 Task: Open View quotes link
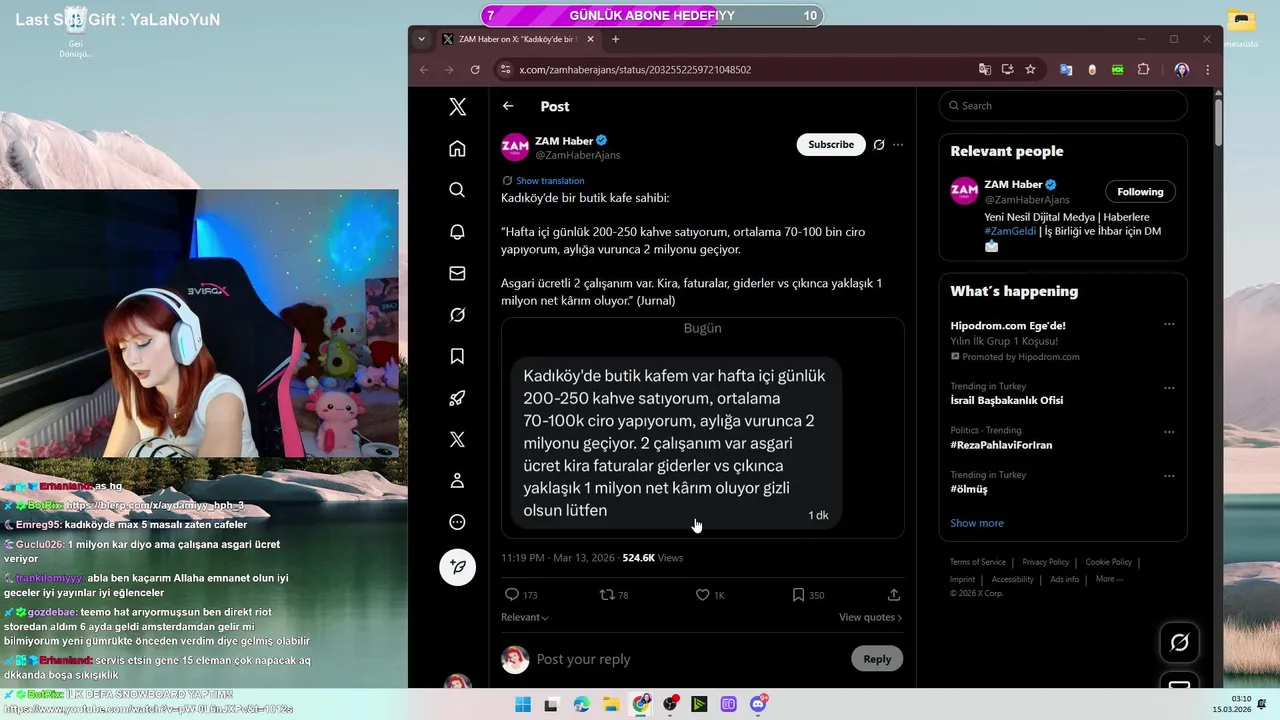[870, 618]
